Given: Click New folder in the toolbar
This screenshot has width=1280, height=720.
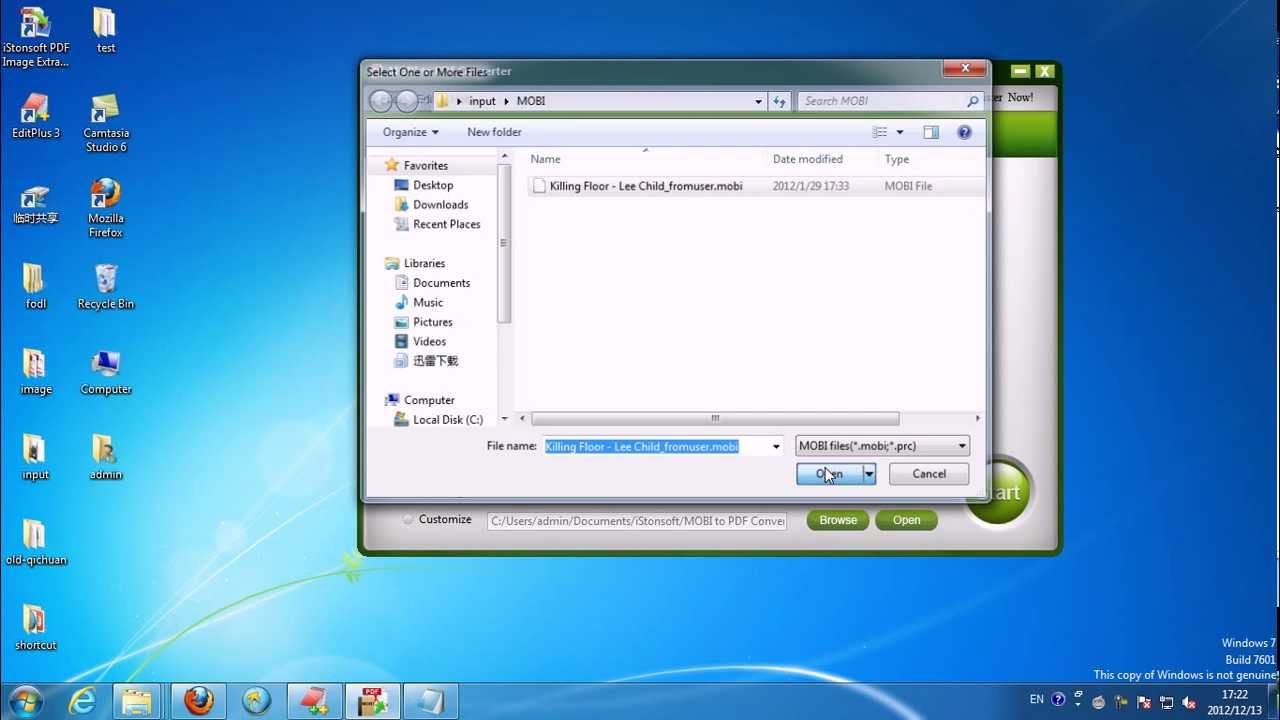Looking at the screenshot, I should click(x=494, y=132).
